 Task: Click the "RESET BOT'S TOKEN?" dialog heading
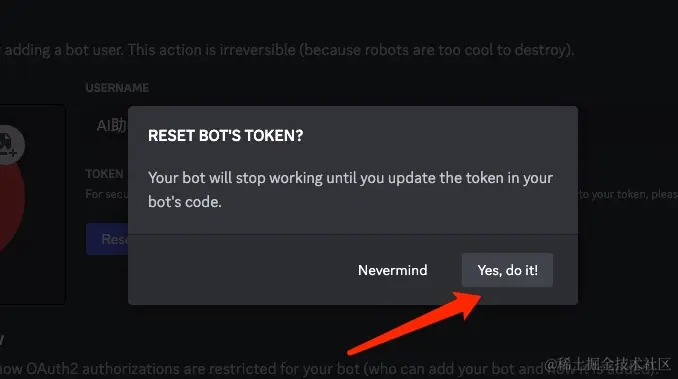click(x=225, y=136)
